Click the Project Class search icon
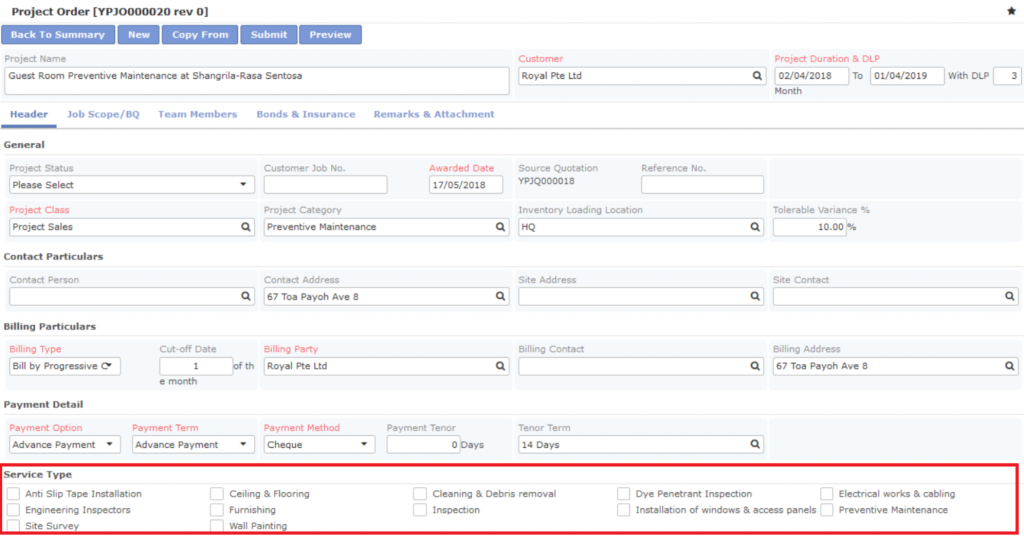Viewport: 1024px width, 542px height. pyautogui.click(x=246, y=227)
